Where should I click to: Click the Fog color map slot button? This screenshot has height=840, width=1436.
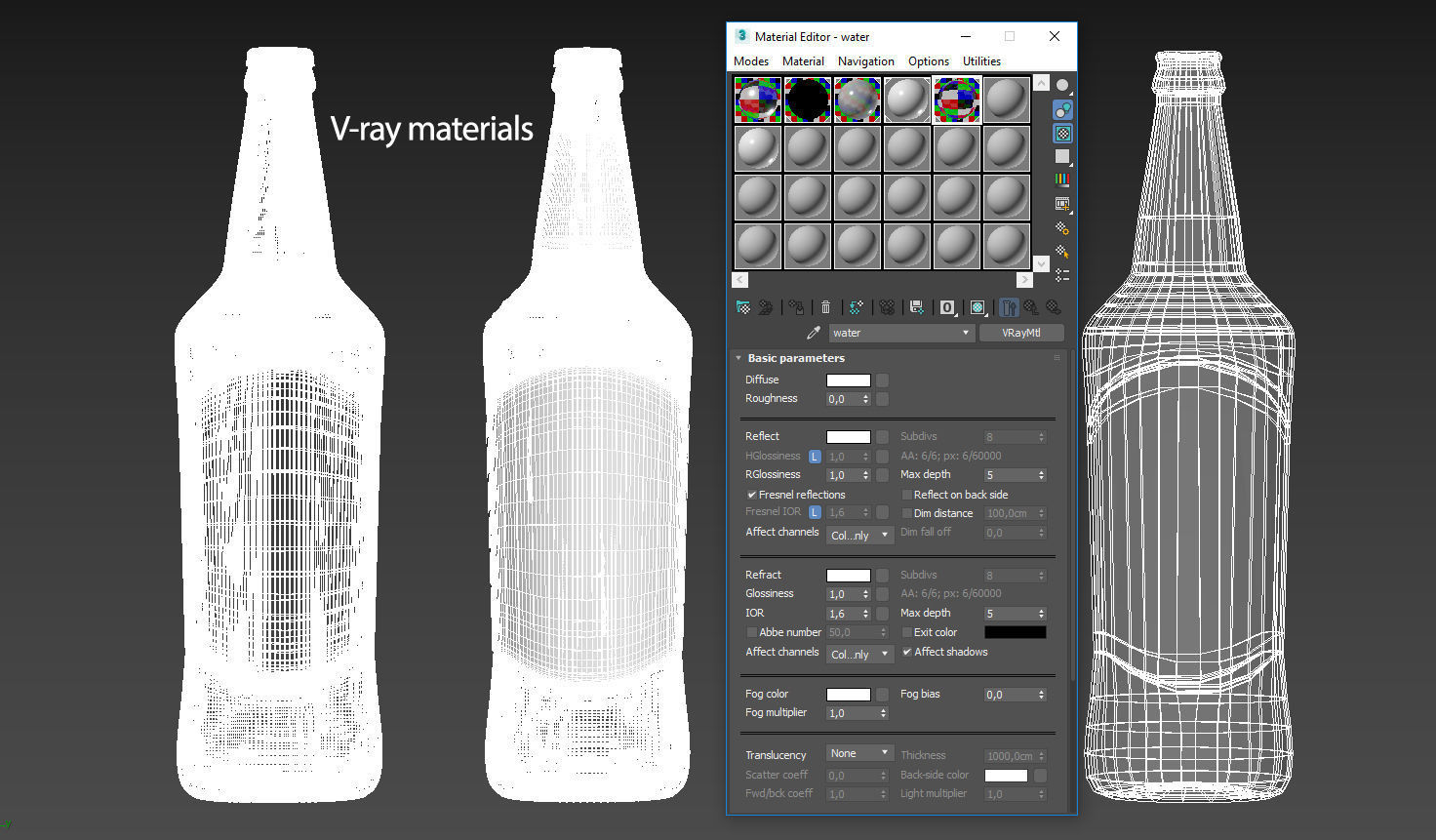[x=882, y=695]
